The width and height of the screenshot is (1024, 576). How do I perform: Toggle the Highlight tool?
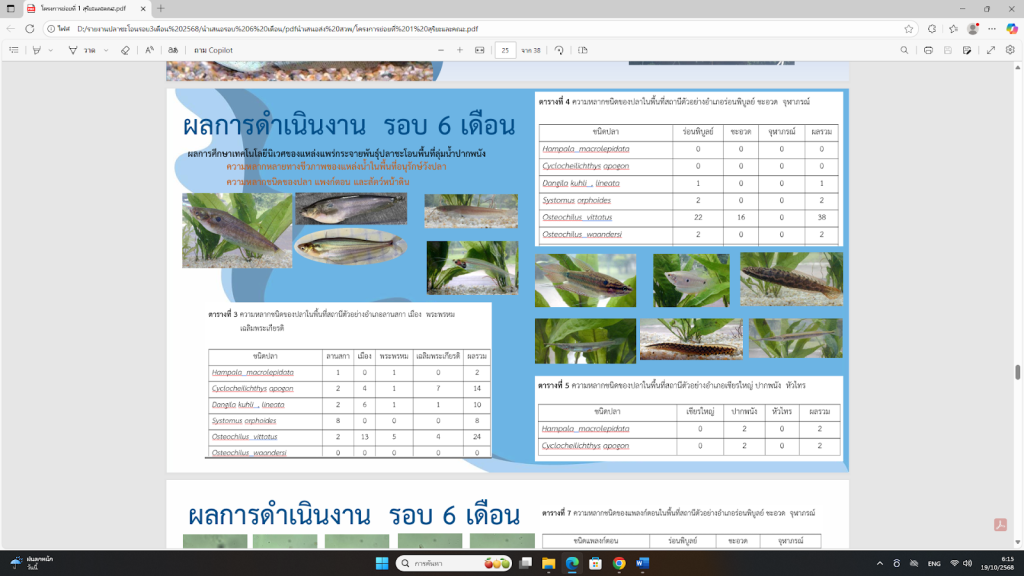pos(36,49)
